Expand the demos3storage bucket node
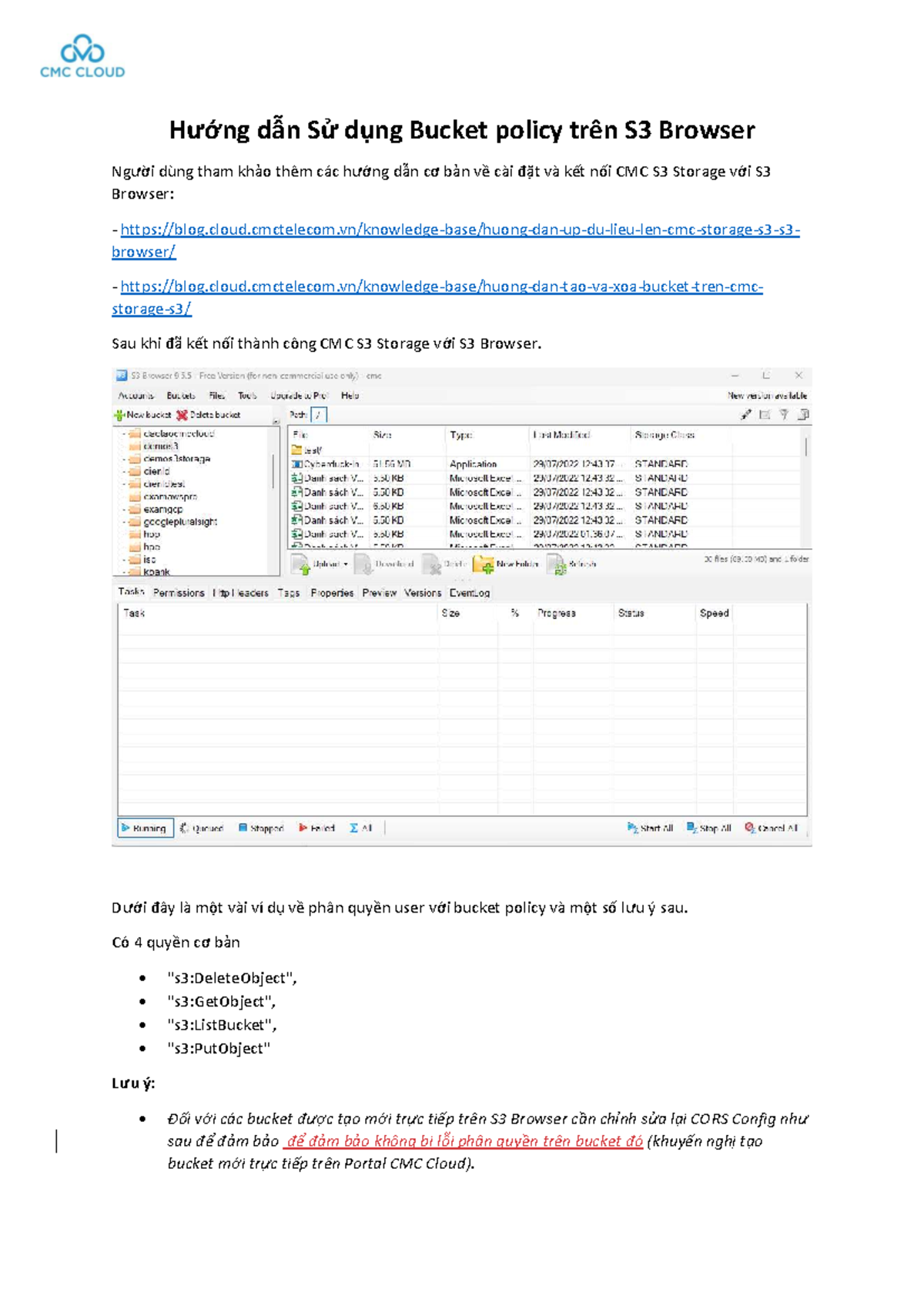924x1306 pixels. pyautogui.click(x=123, y=459)
